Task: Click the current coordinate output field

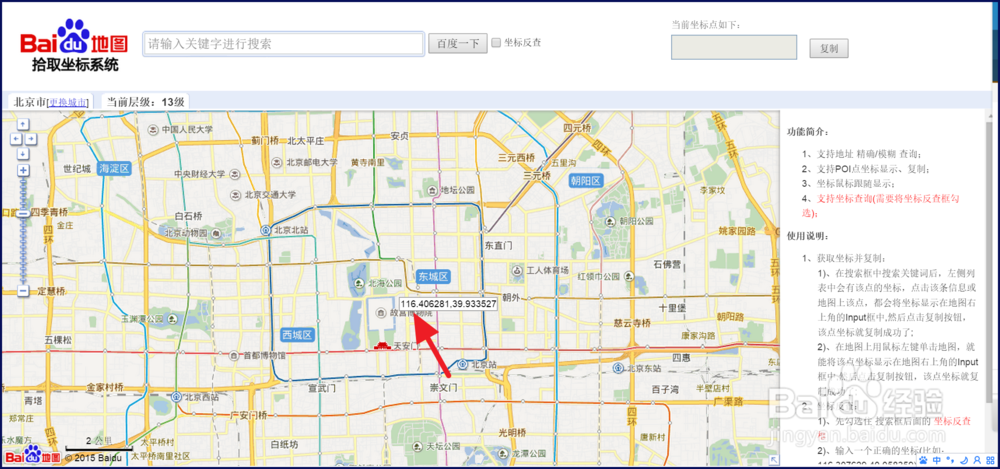Action: pyautogui.click(x=734, y=47)
